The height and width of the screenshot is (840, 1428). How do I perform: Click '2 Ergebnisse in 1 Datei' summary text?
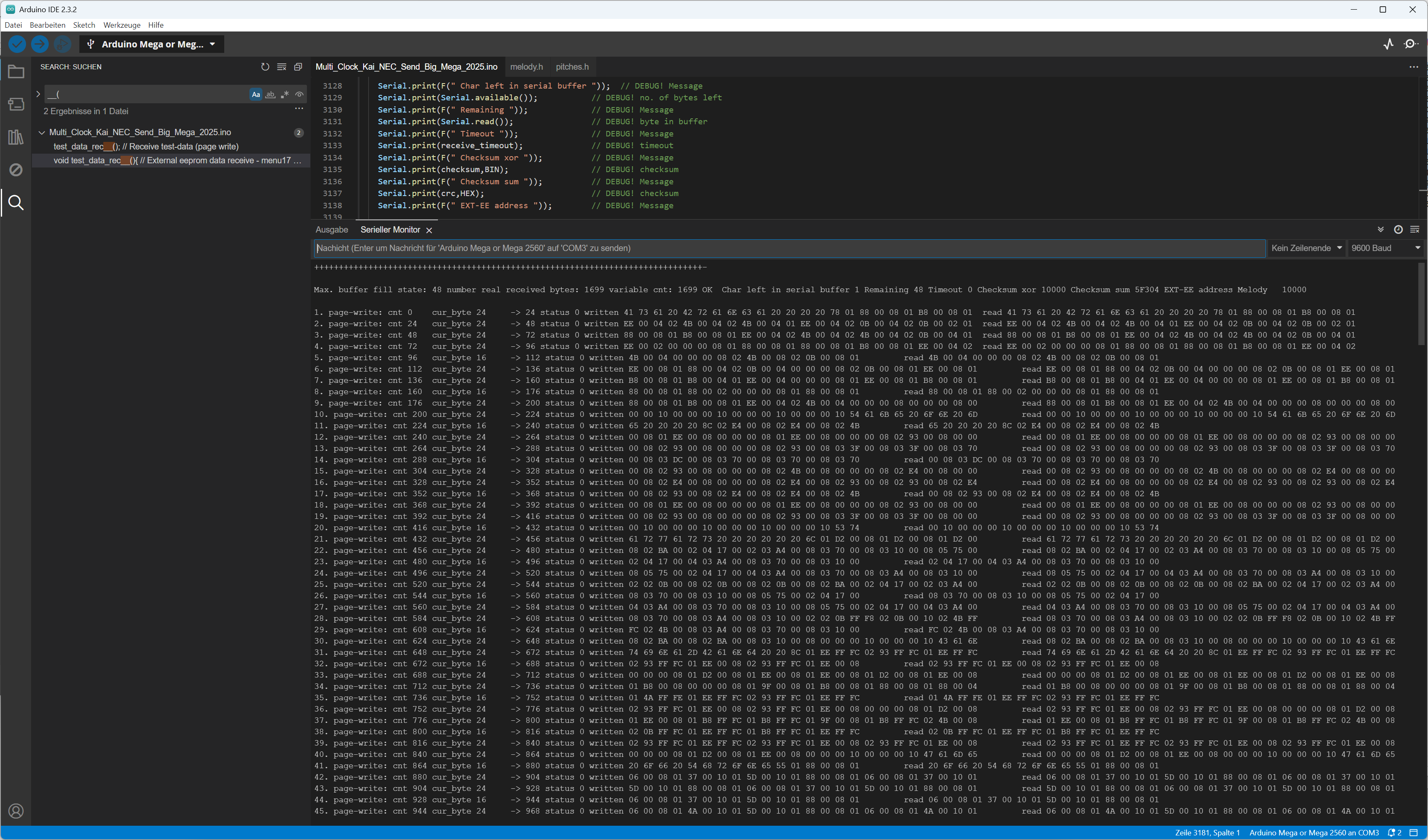(86, 112)
